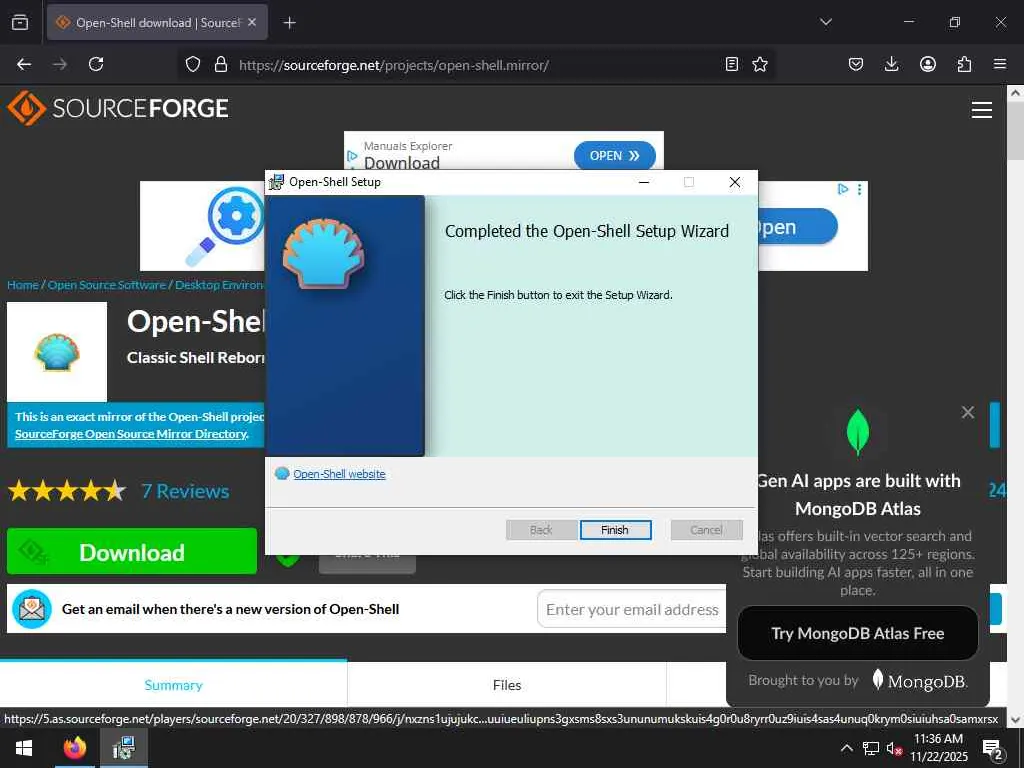Expand the list all tabs chevron
The image size is (1024, 768).
point(825,22)
